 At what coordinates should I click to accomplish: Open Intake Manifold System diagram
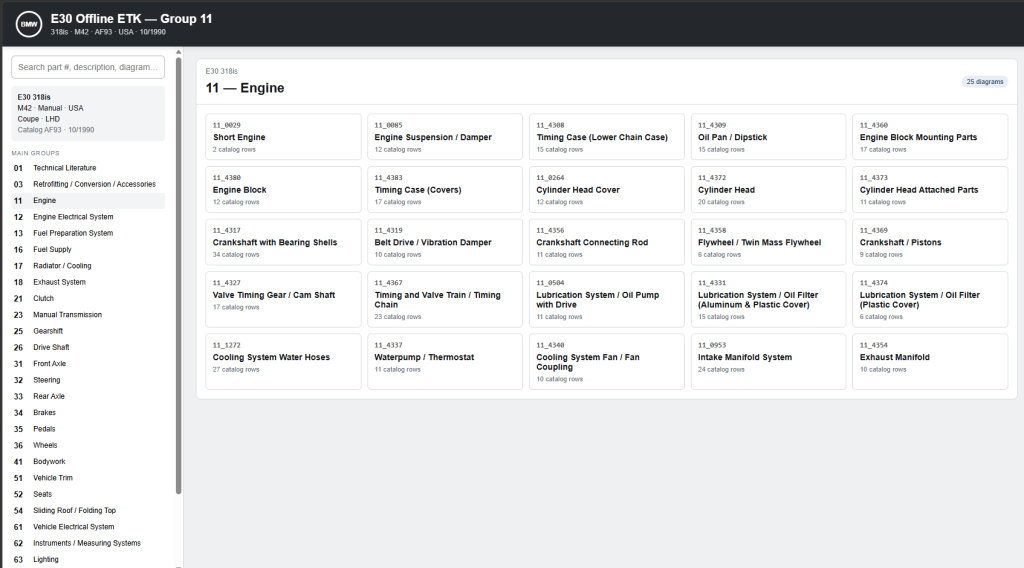(768, 362)
